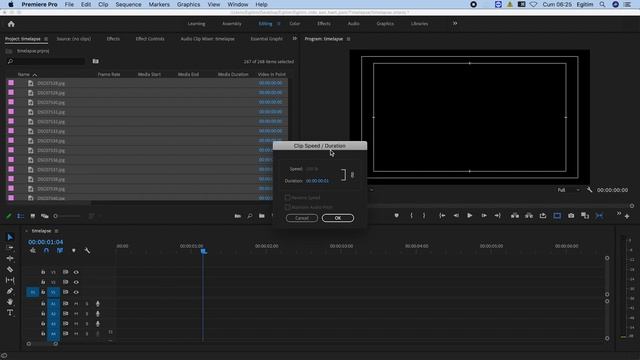
Task: Select the Track Select Forward tool
Action: (10, 247)
